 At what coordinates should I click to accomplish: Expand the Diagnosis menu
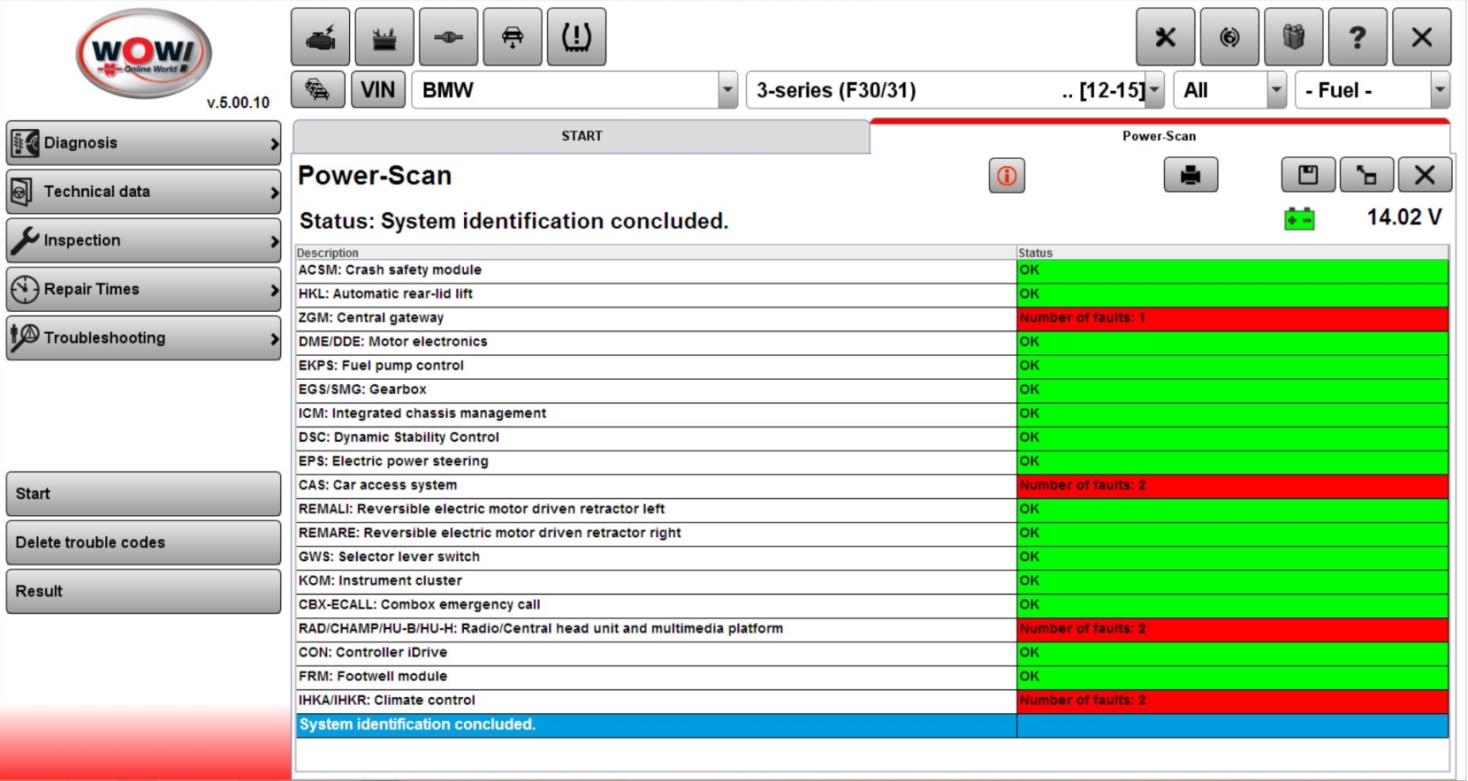[x=143, y=143]
